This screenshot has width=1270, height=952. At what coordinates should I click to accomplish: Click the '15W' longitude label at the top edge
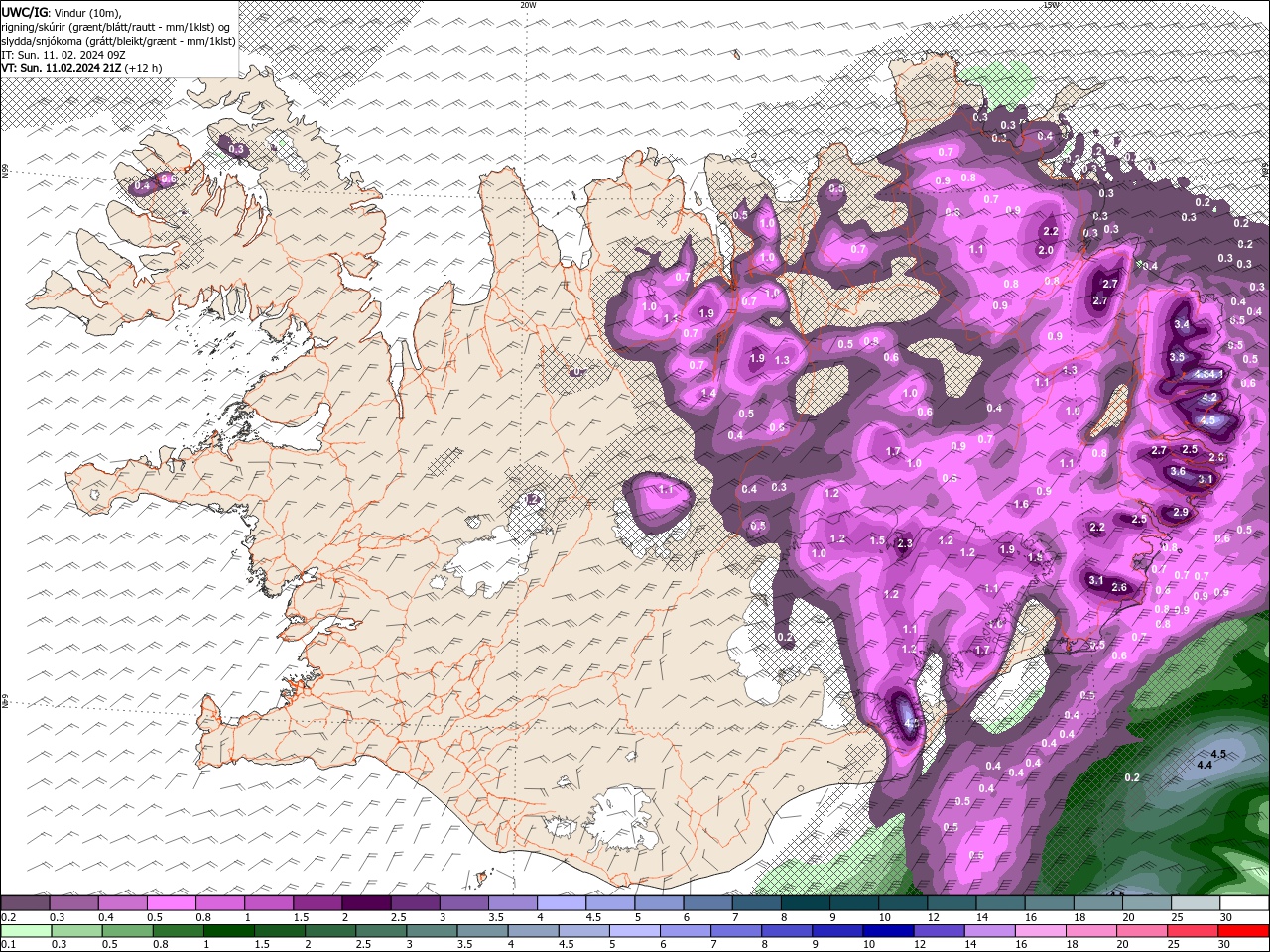[x=1051, y=5]
